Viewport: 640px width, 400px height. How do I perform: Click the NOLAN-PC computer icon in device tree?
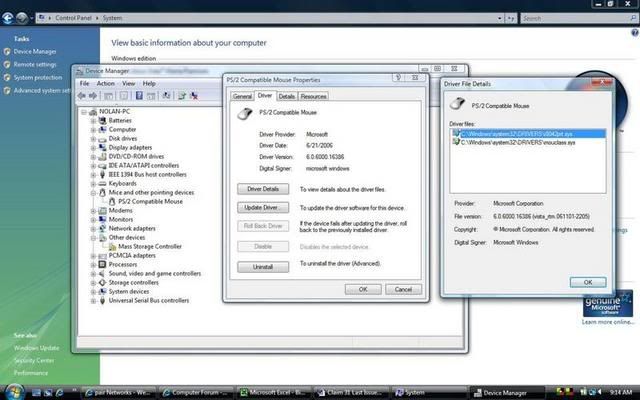(x=93, y=111)
